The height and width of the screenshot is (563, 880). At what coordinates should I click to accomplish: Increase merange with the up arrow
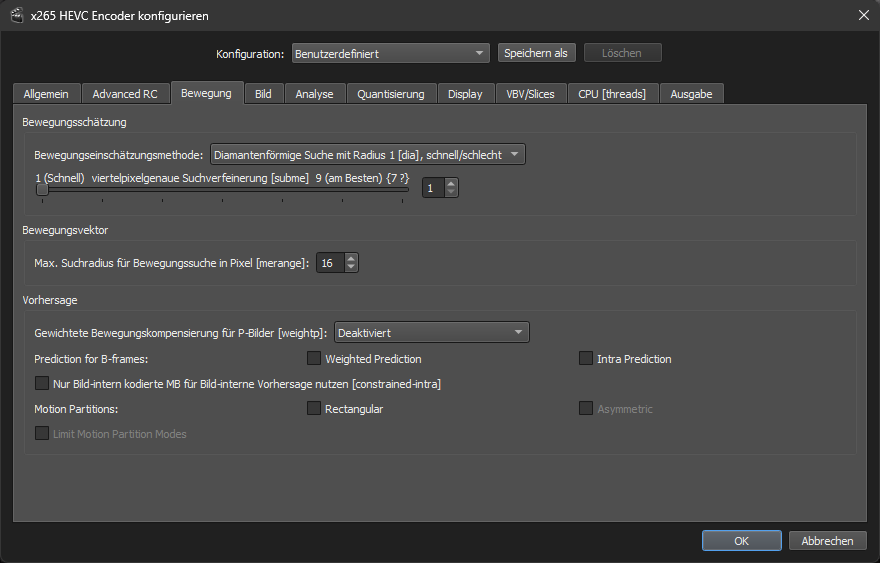[x=351, y=258]
